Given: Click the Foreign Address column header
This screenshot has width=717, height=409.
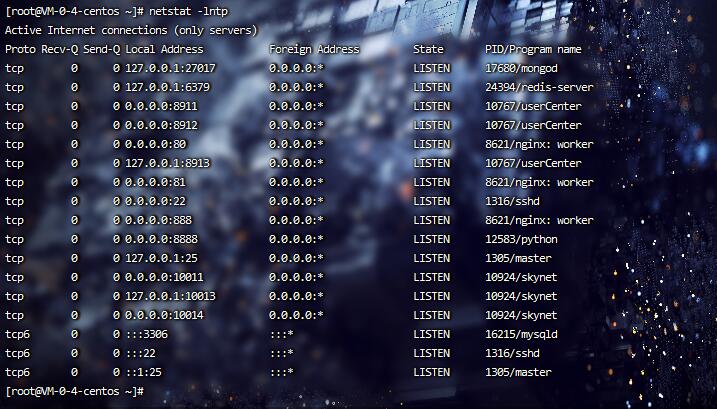Looking at the screenshot, I should click(x=314, y=49).
